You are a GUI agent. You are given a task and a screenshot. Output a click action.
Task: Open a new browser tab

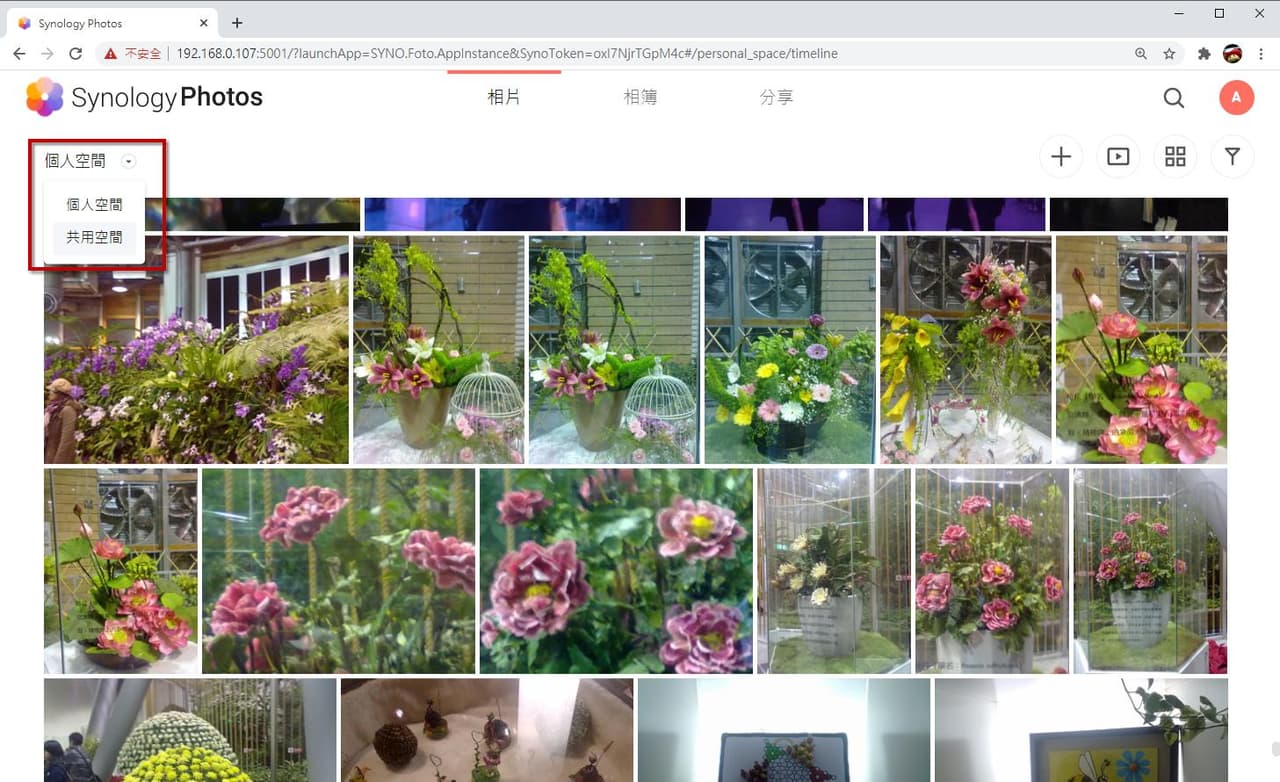[237, 22]
